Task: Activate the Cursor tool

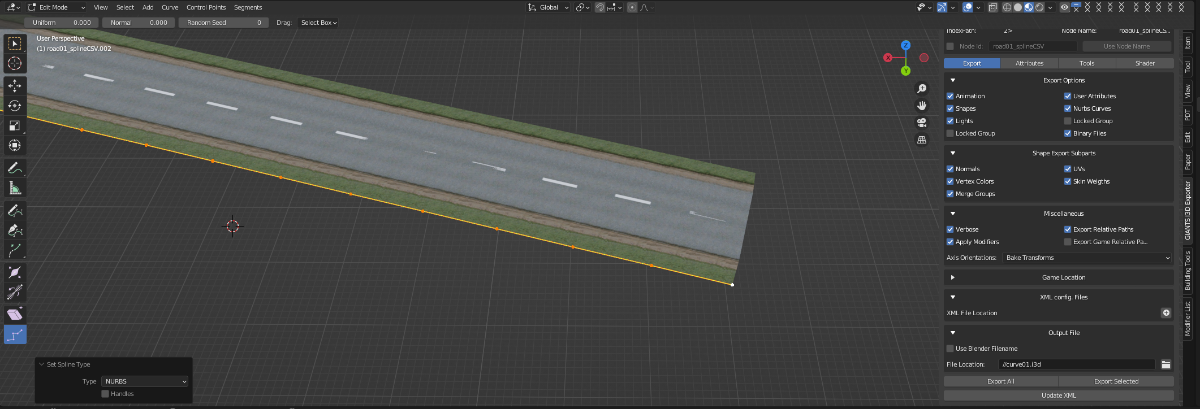Action: [x=15, y=64]
